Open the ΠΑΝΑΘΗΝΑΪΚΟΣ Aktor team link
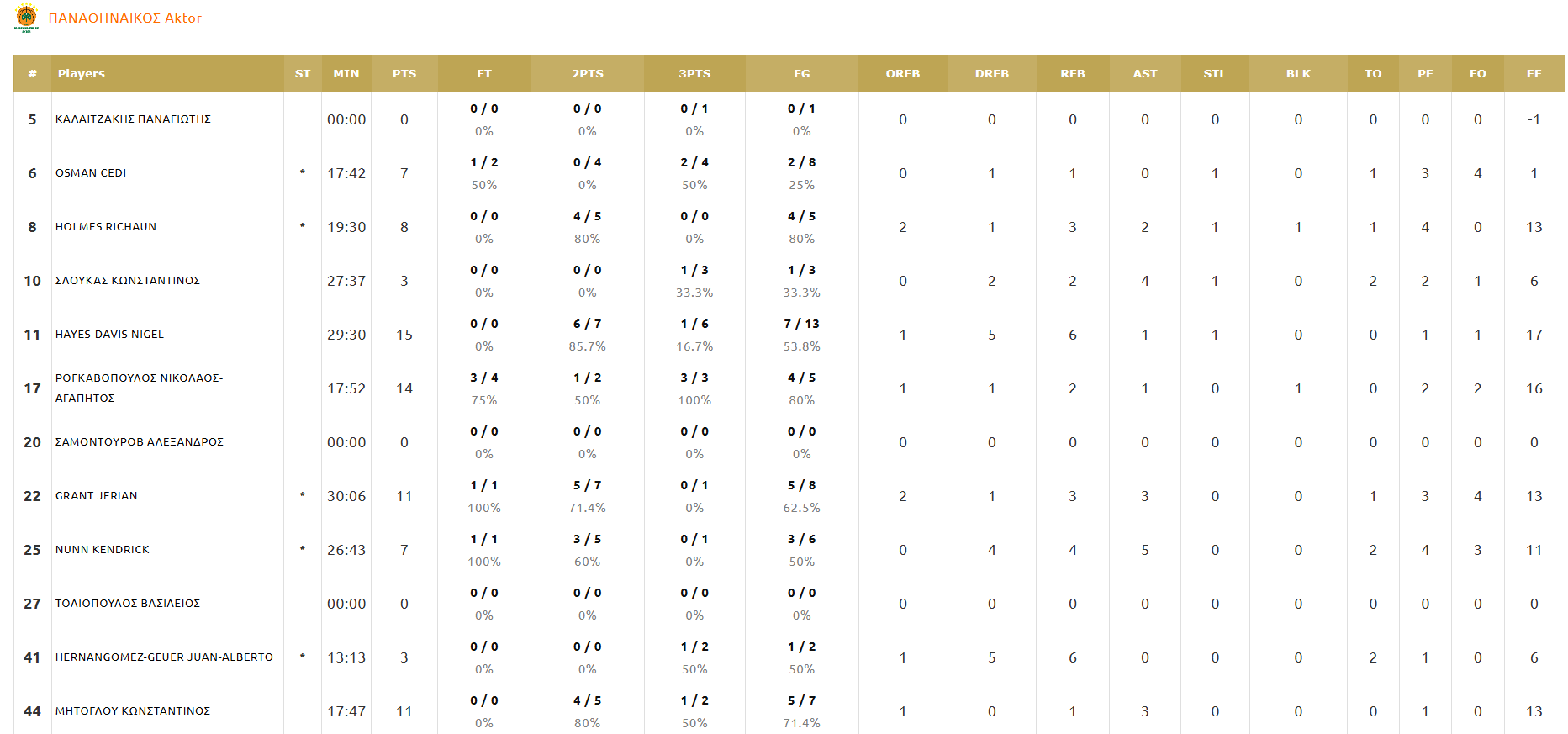Screen dimensions: 1568x734 pos(125,18)
